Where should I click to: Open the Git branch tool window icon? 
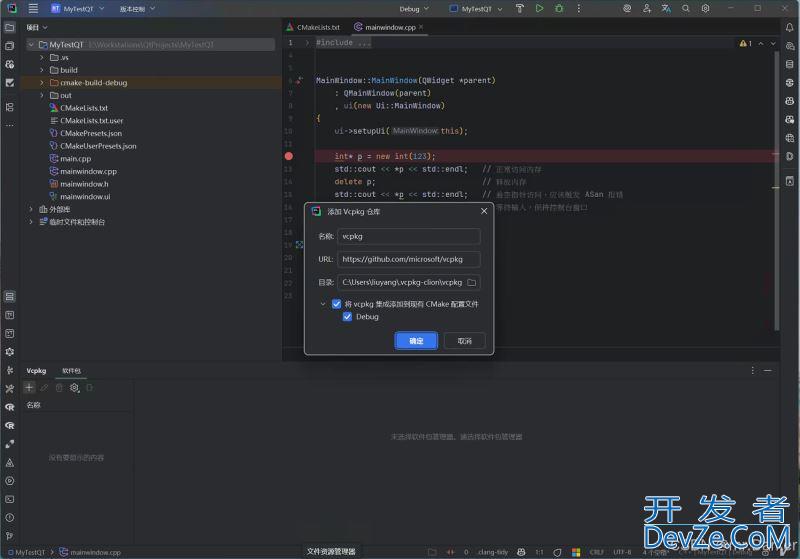pyautogui.click(x=10, y=536)
